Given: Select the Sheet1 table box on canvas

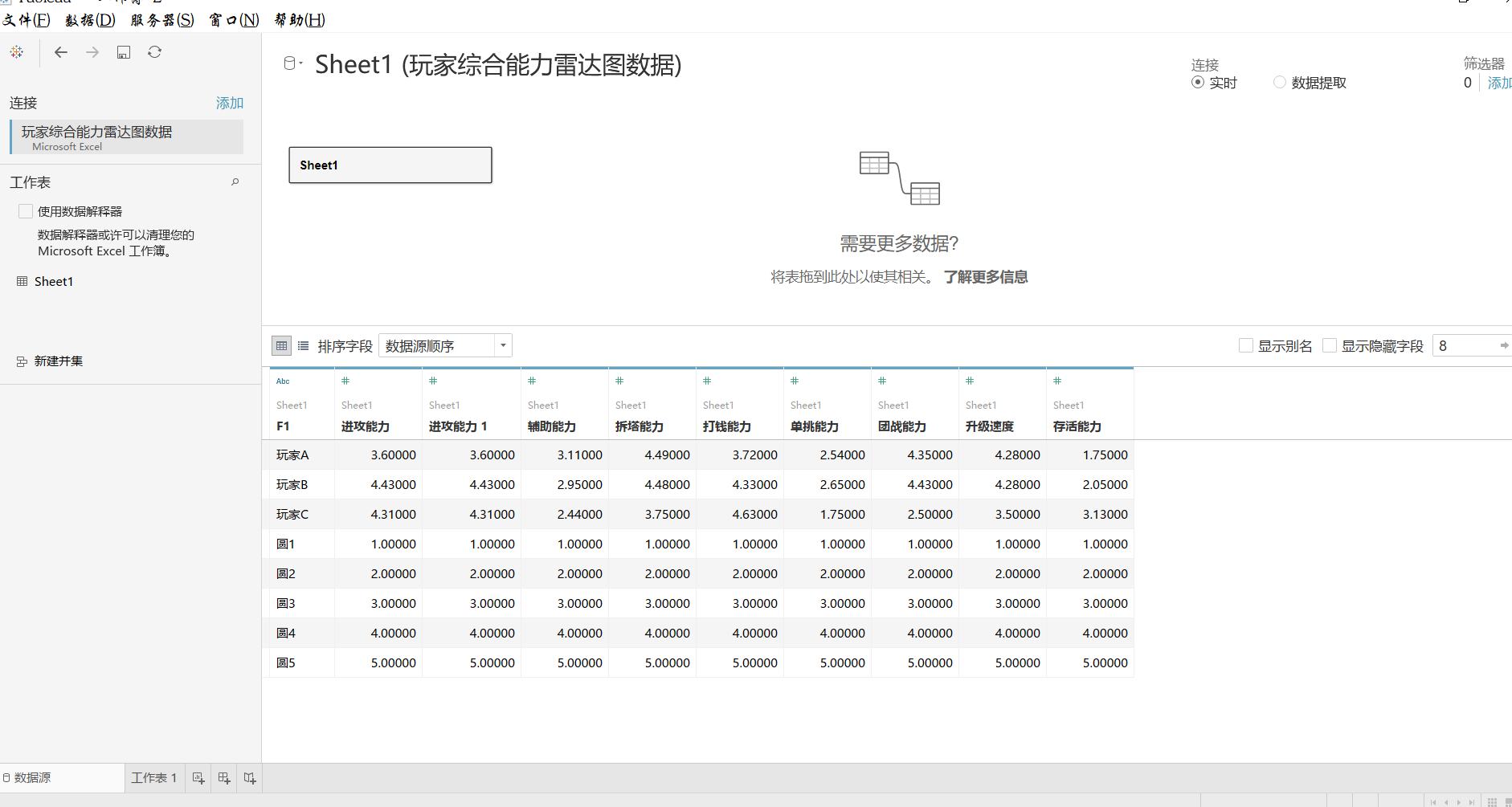Looking at the screenshot, I should tap(390, 165).
